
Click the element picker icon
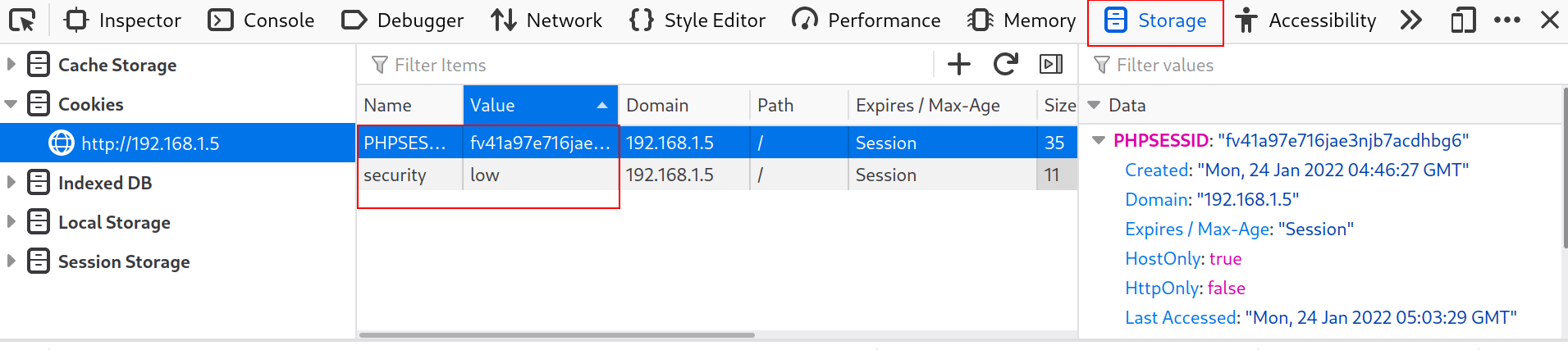22,20
